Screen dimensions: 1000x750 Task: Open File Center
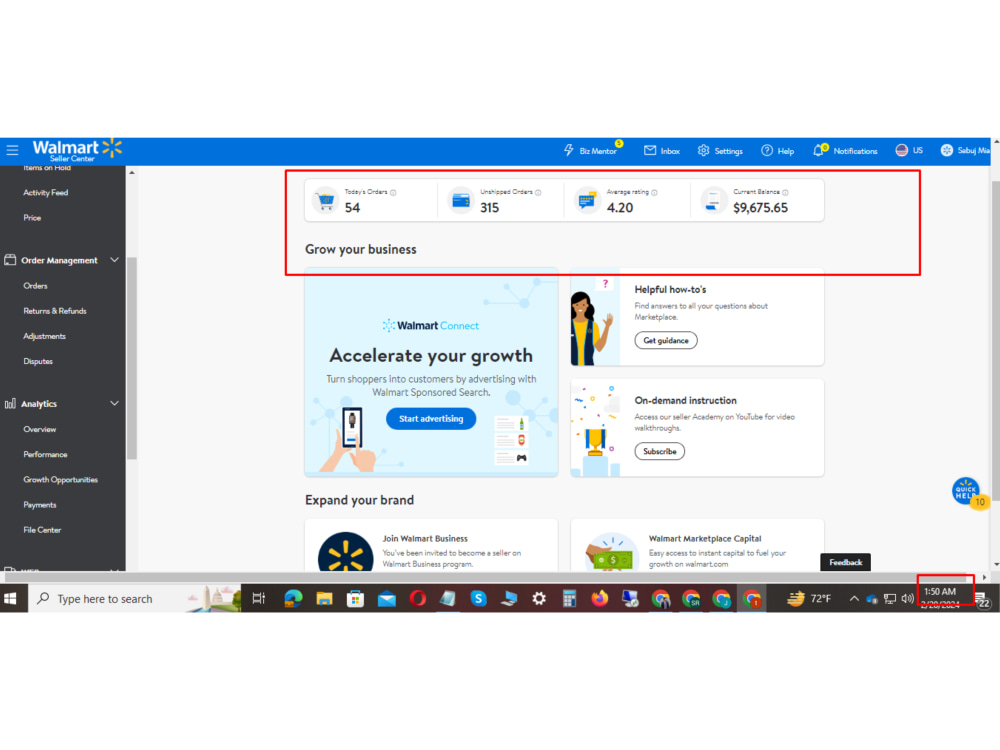pyautogui.click(x=42, y=530)
